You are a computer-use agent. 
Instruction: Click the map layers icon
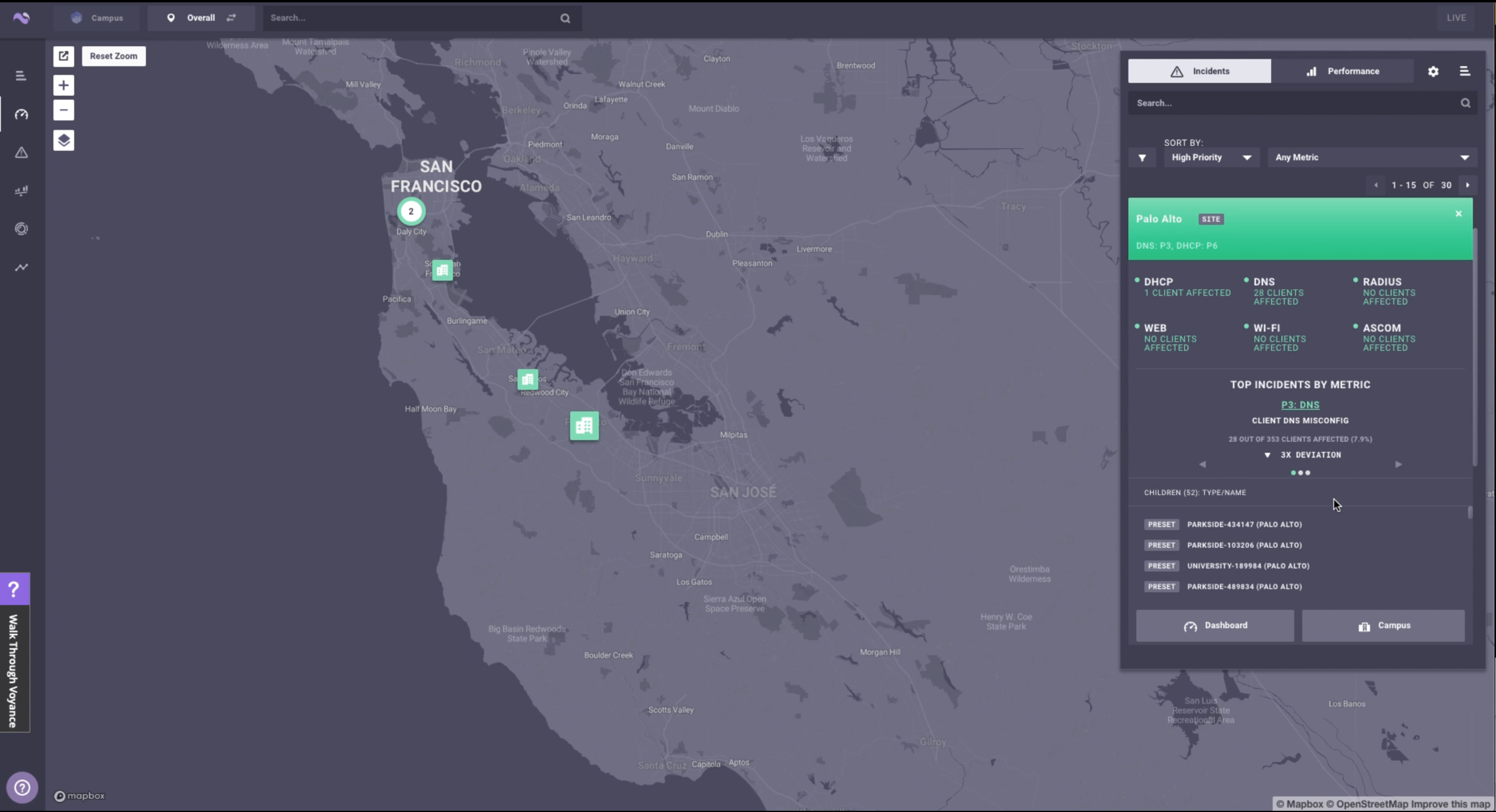[64, 141]
